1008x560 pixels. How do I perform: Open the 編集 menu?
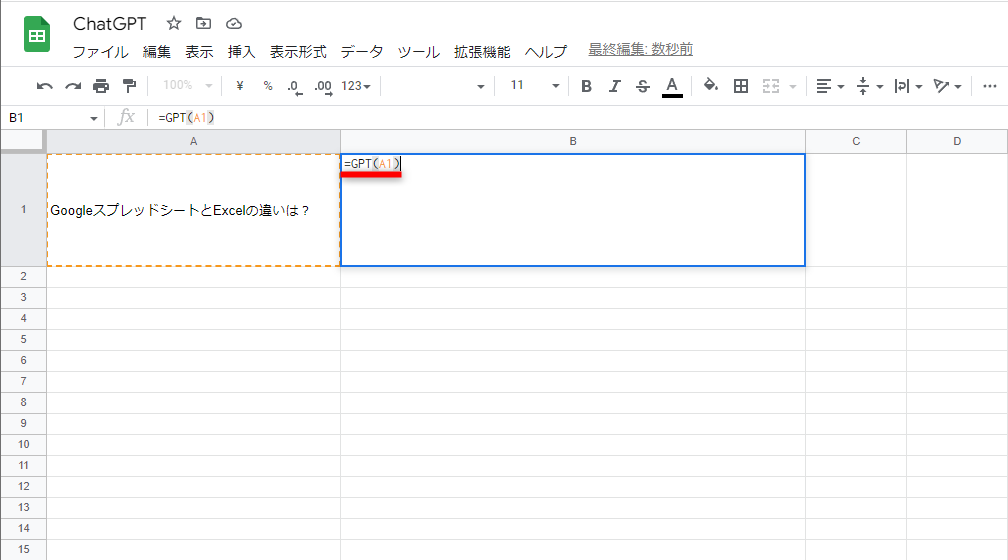click(157, 51)
